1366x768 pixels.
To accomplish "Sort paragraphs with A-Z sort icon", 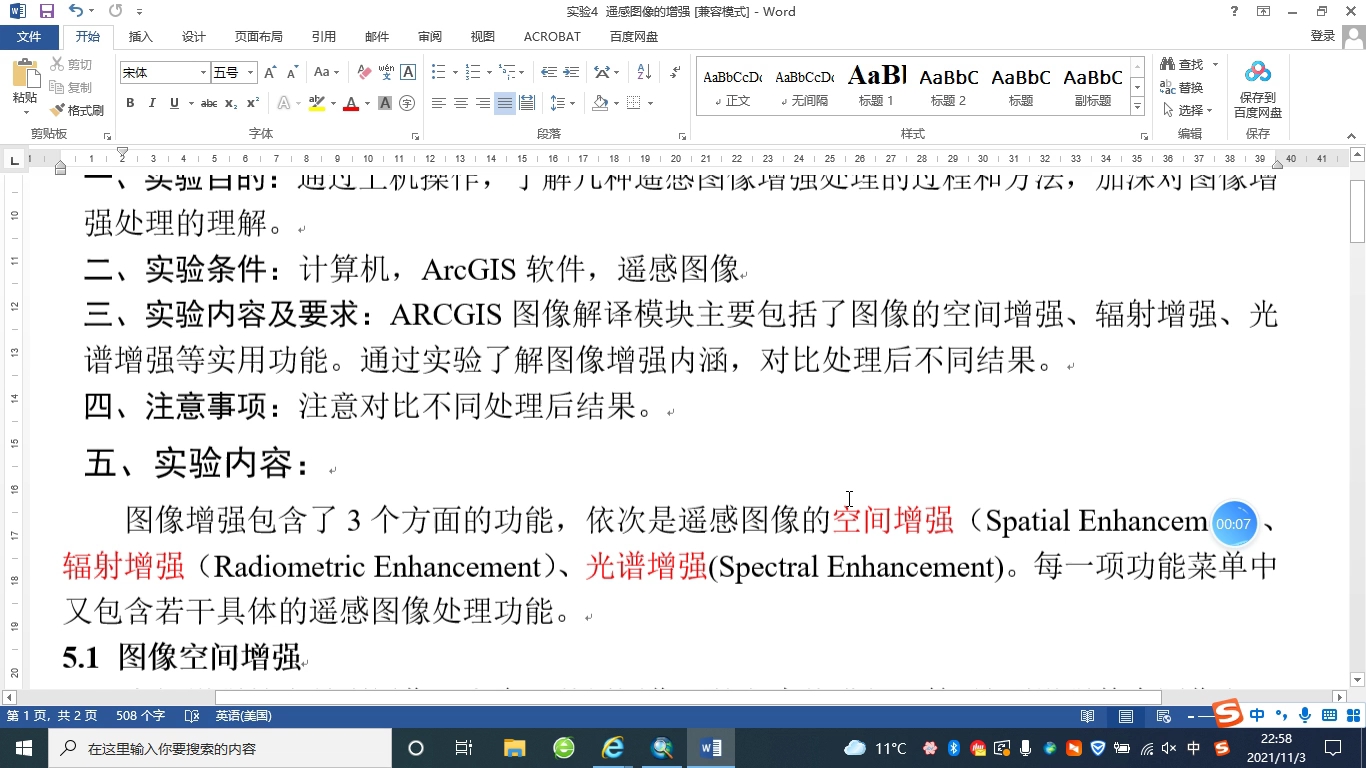I will pos(644,73).
